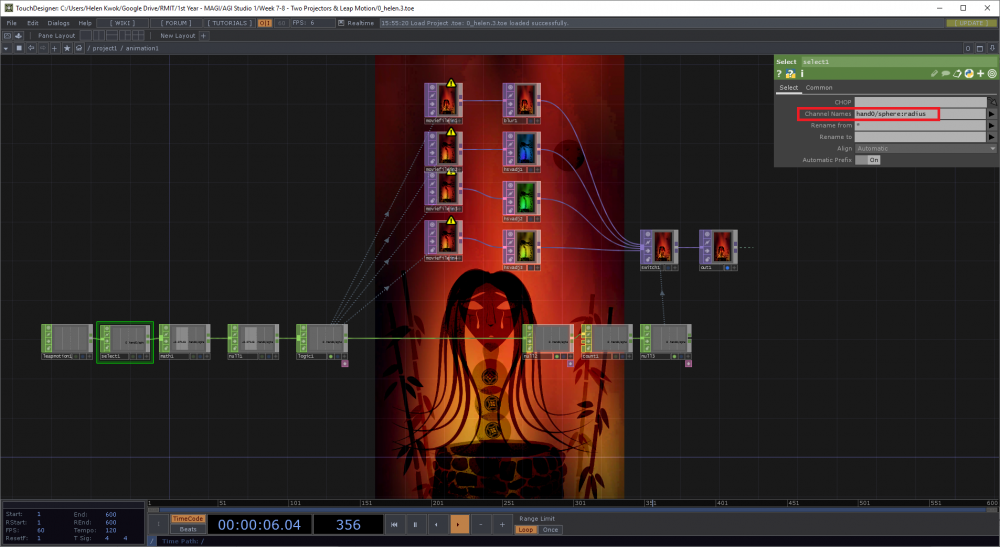Open the operator help question mark icon
The image size is (1000, 547).
[779, 74]
